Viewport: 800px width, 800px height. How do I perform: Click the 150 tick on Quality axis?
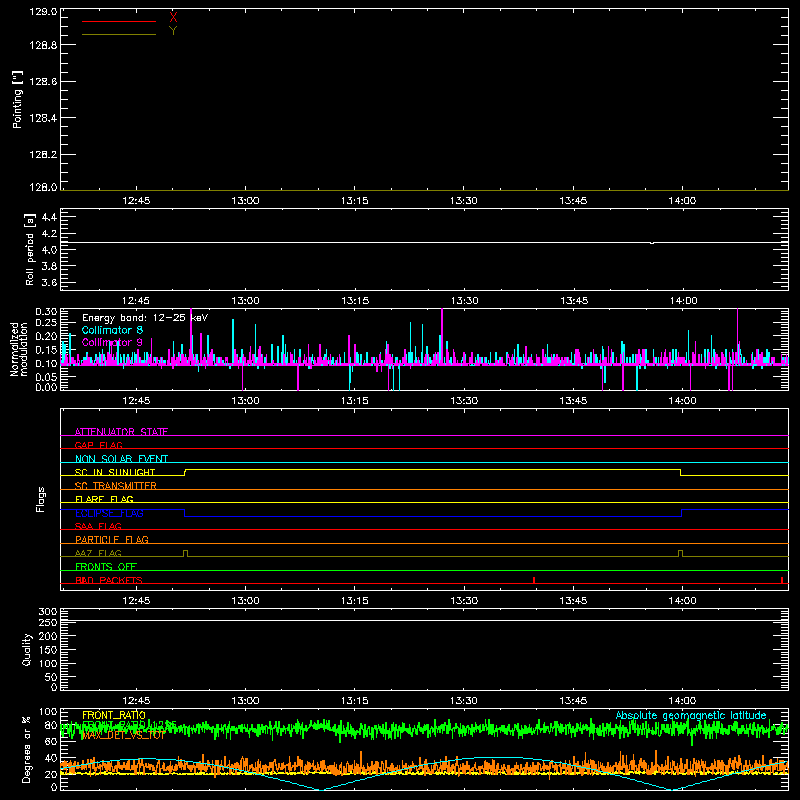click(48, 650)
